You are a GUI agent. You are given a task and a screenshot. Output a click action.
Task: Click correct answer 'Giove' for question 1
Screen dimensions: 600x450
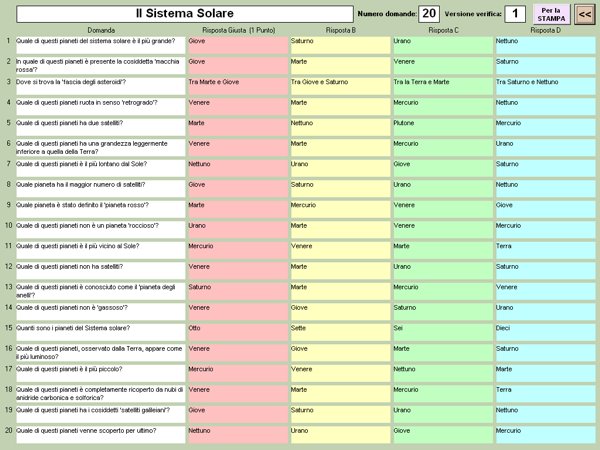[x=238, y=45]
